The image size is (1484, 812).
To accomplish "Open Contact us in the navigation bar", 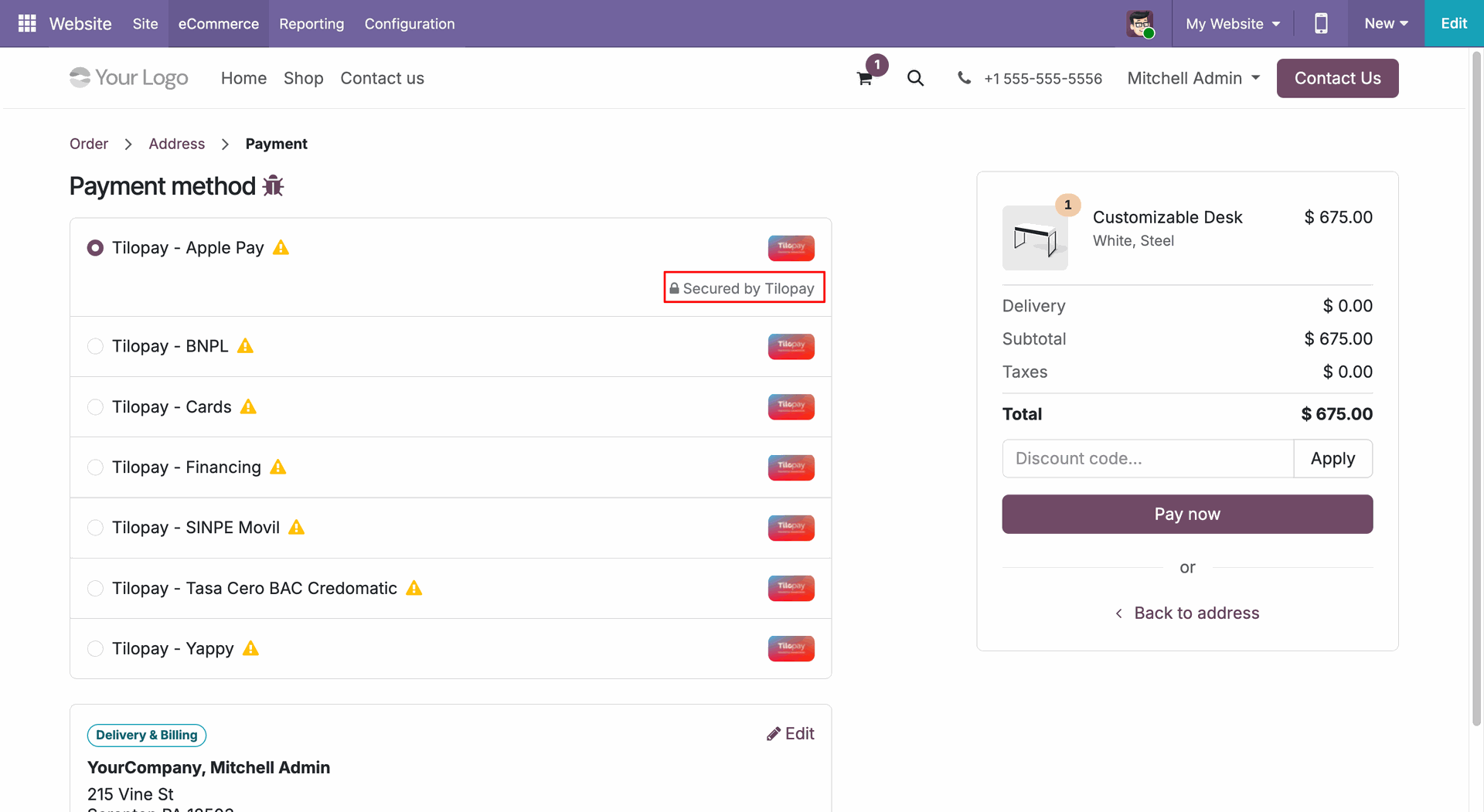I will coord(382,78).
